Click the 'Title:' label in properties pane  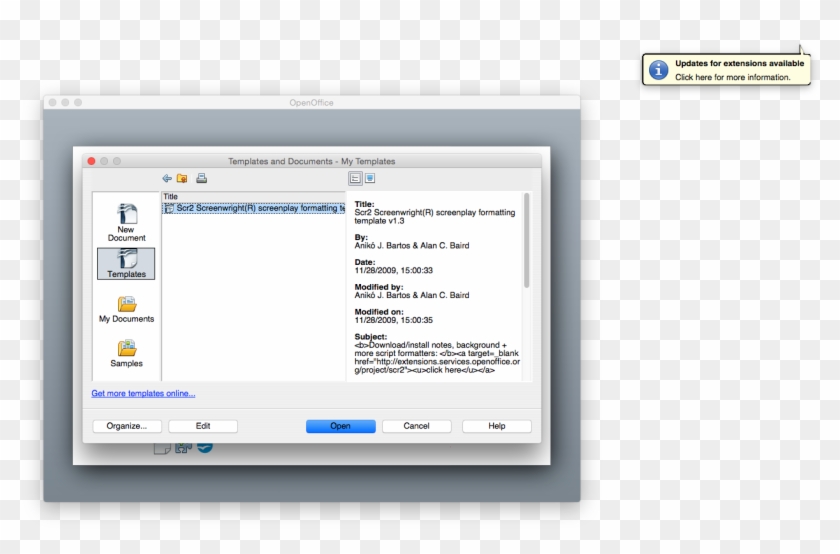(364, 204)
